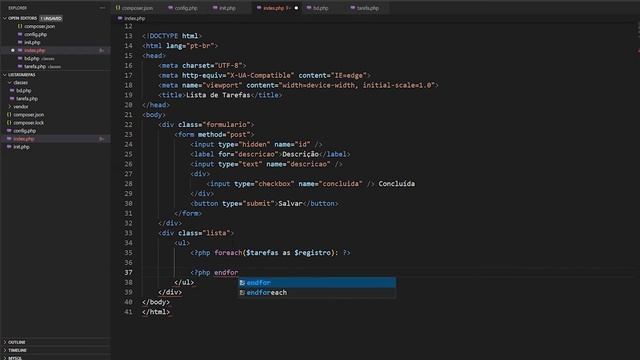Collapse the Open Editors section
Screen dimensions: 640x360
tap(5, 18)
